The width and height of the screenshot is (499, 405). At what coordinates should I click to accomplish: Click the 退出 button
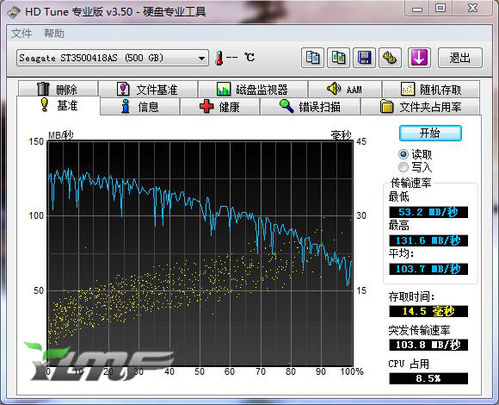click(460, 58)
